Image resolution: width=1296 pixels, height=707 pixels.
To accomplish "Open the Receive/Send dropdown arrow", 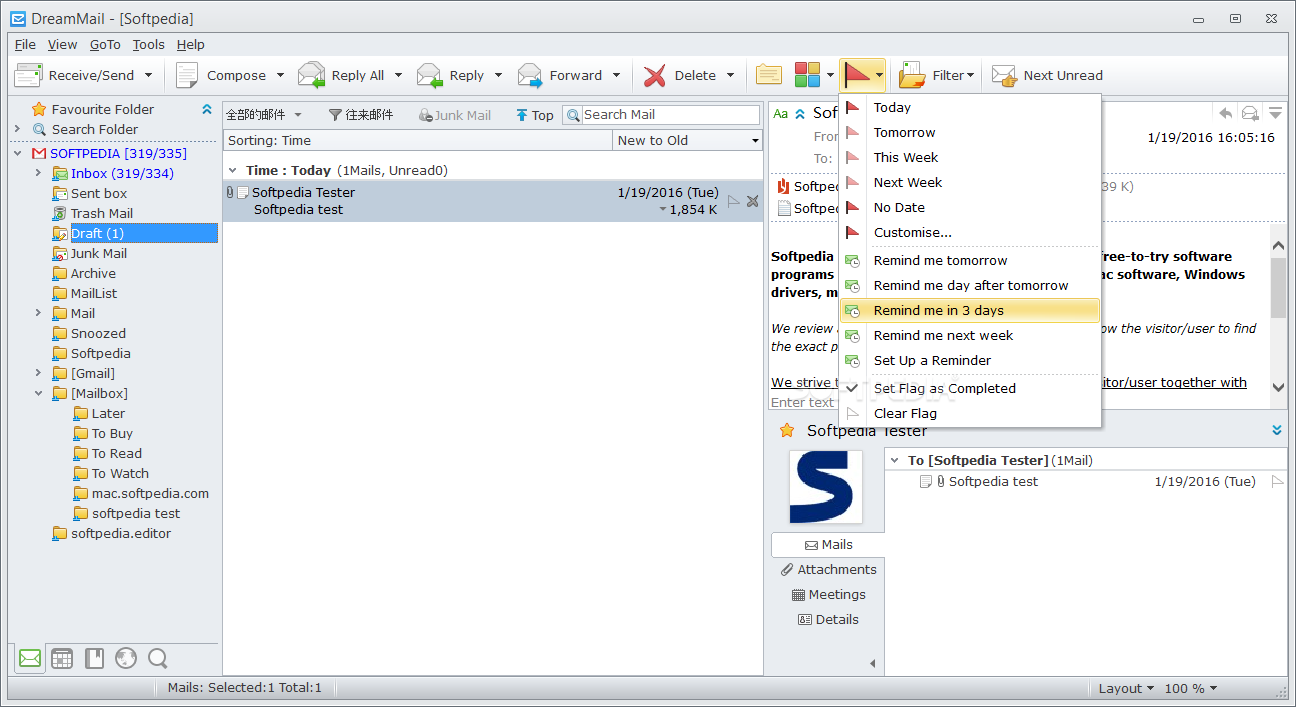I will tap(148, 75).
